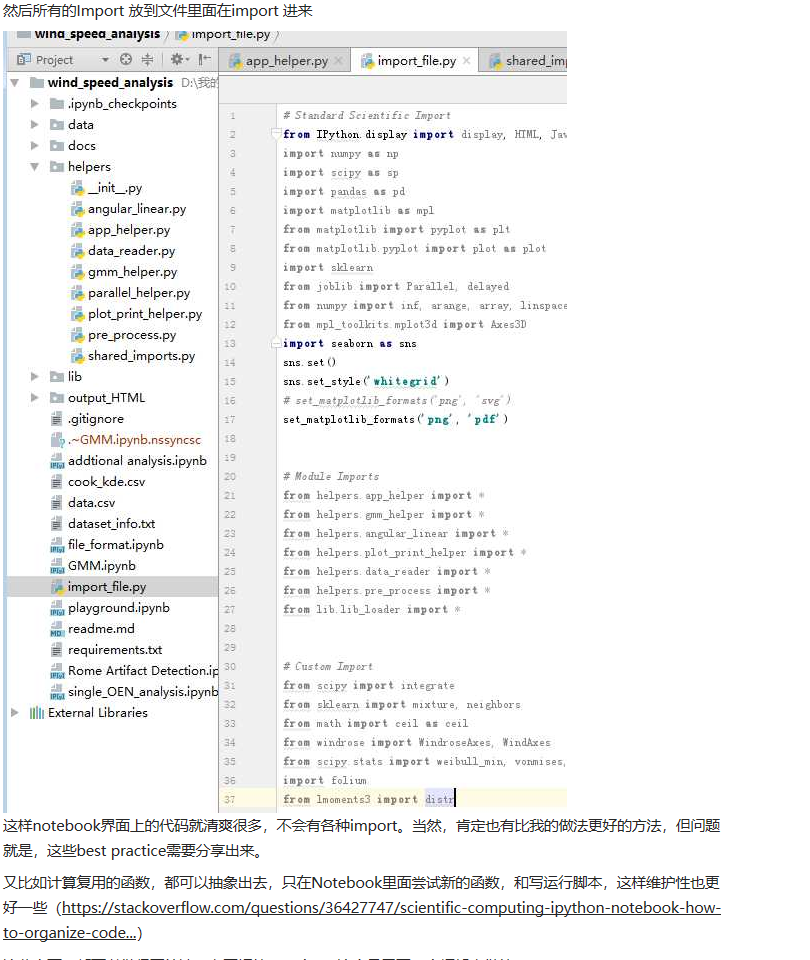Collapse the code fold marker on line 2
The width and height of the screenshot is (810, 960).
click(x=276, y=134)
